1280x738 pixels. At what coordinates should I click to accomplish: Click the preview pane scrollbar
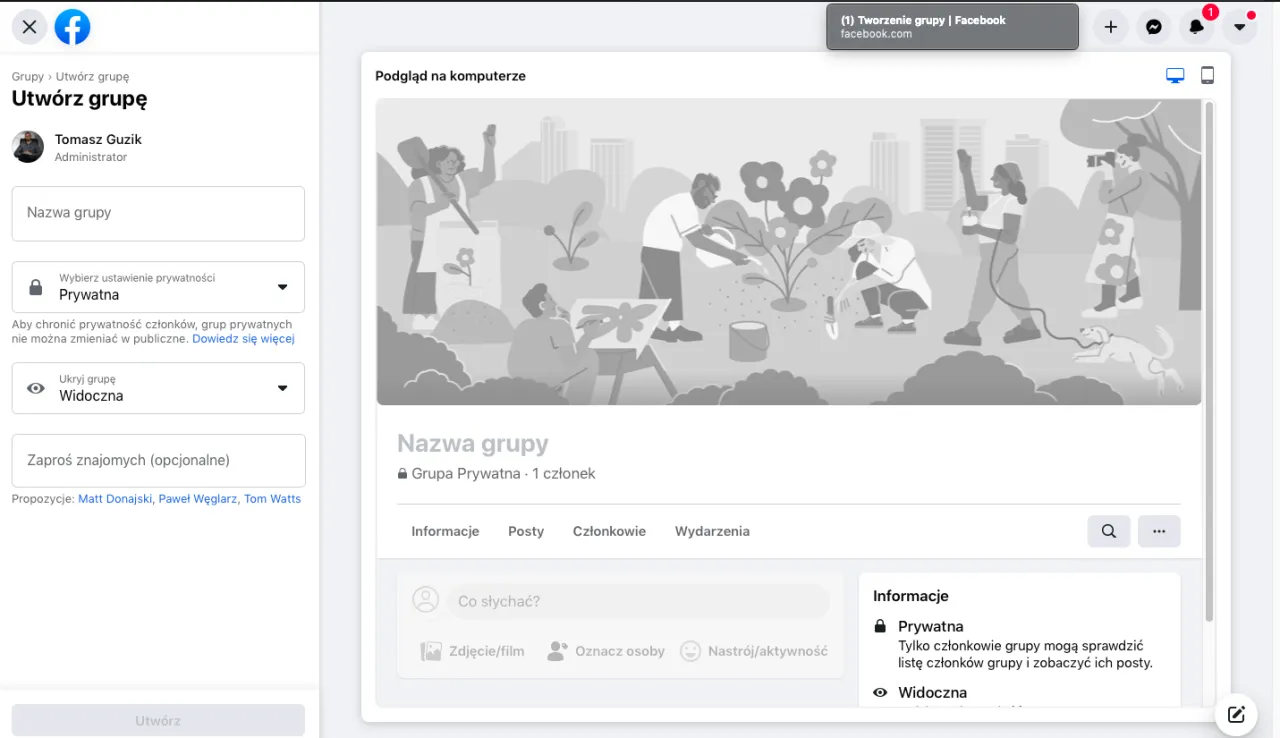coord(1208,362)
